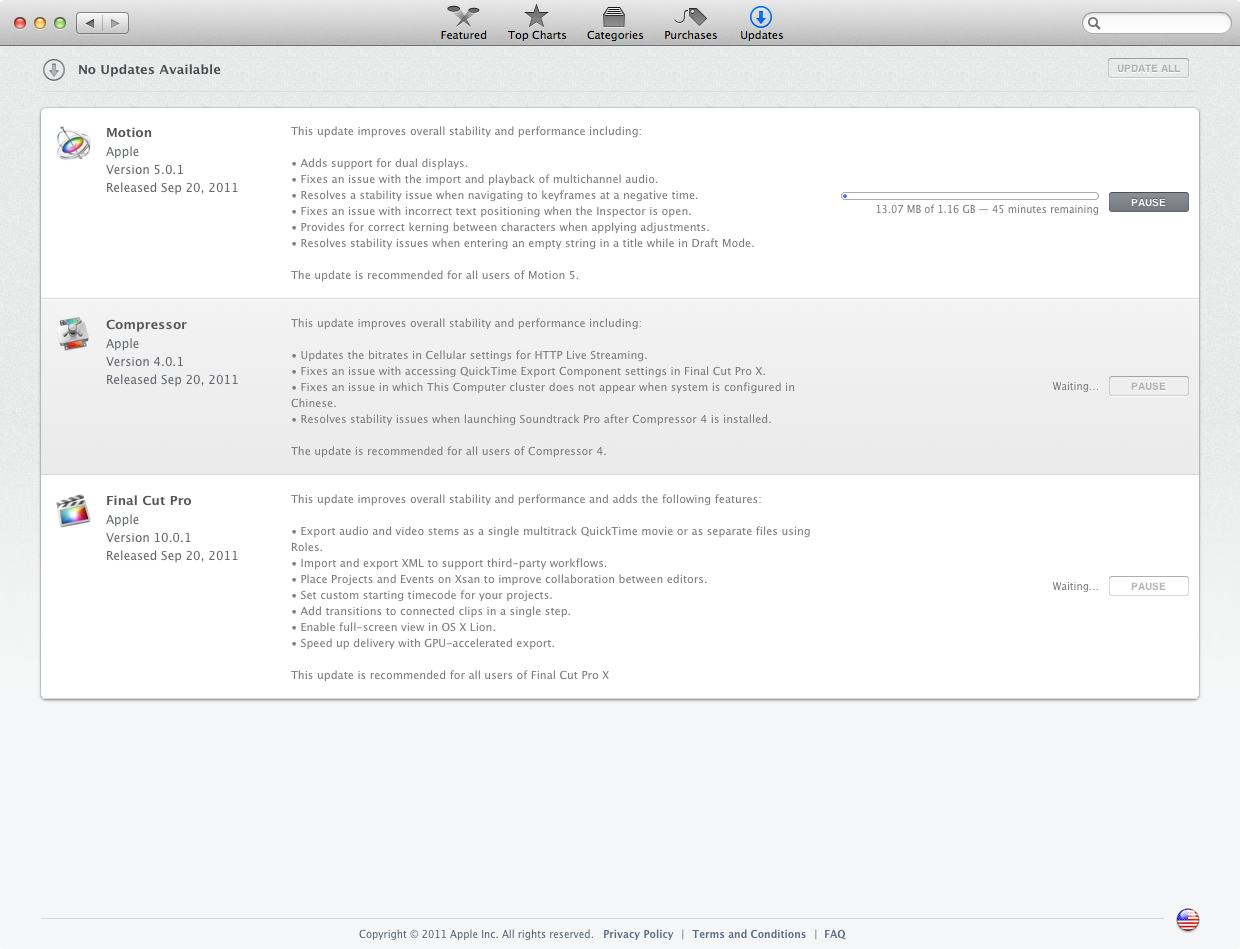Click Pause button for Final Cut Pro

tap(1148, 586)
